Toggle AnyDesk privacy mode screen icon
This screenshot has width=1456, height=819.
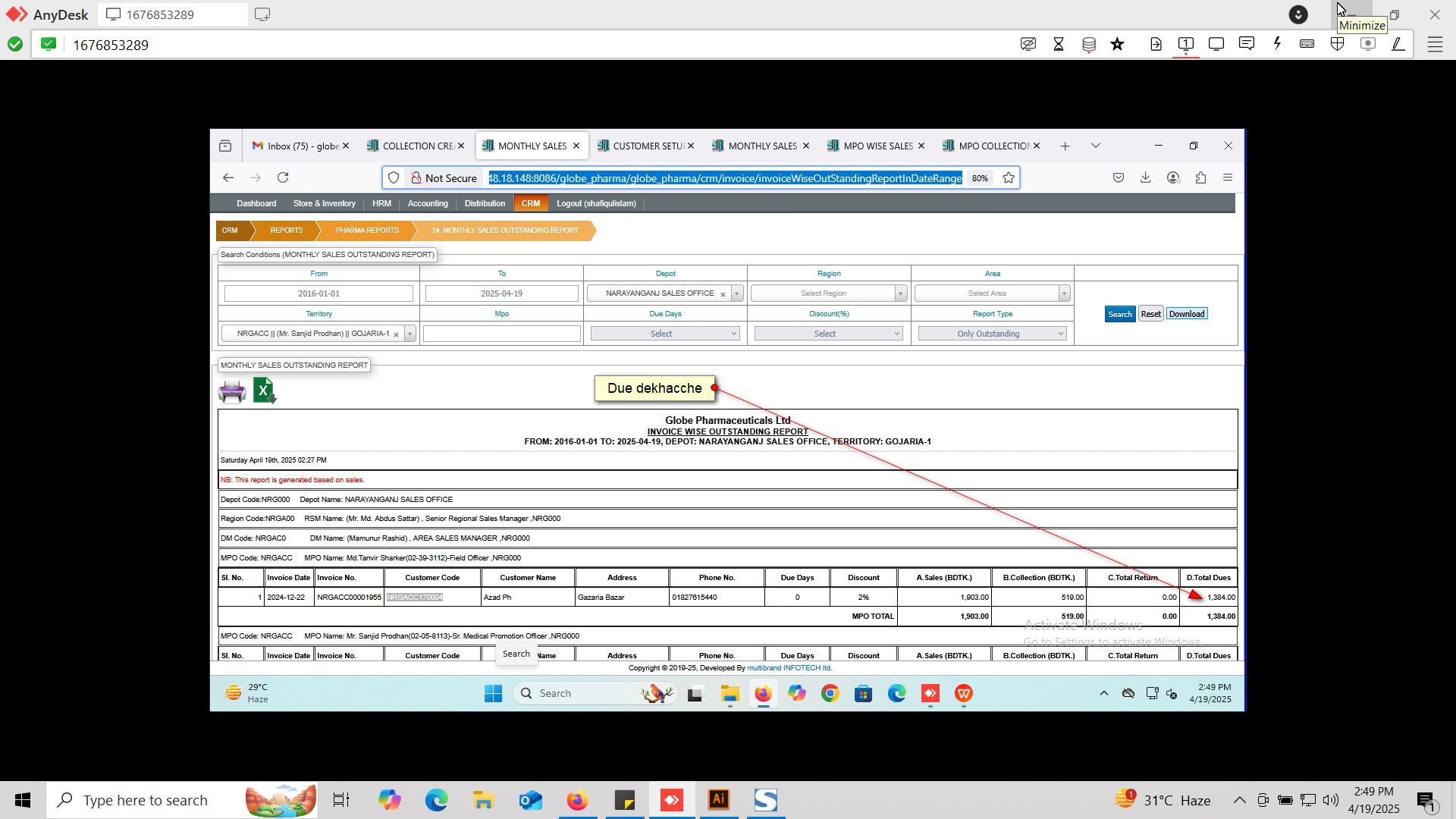click(1028, 44)
